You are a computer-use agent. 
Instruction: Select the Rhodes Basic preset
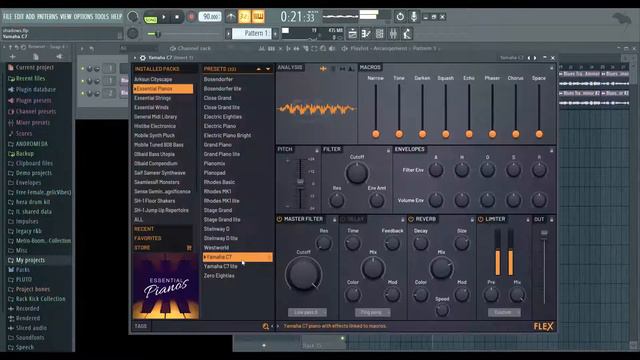[x=219, y=182]
